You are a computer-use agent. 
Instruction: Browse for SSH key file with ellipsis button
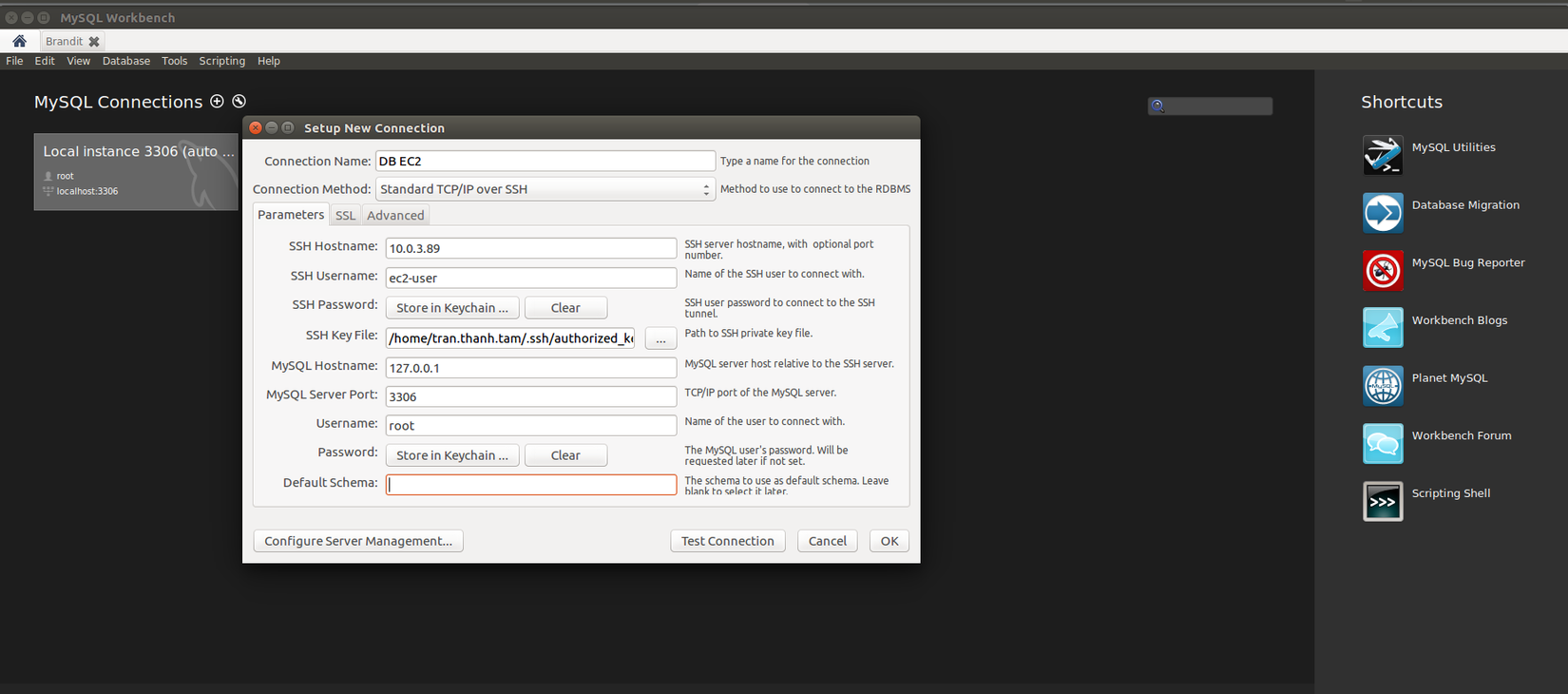coord(660,338)
